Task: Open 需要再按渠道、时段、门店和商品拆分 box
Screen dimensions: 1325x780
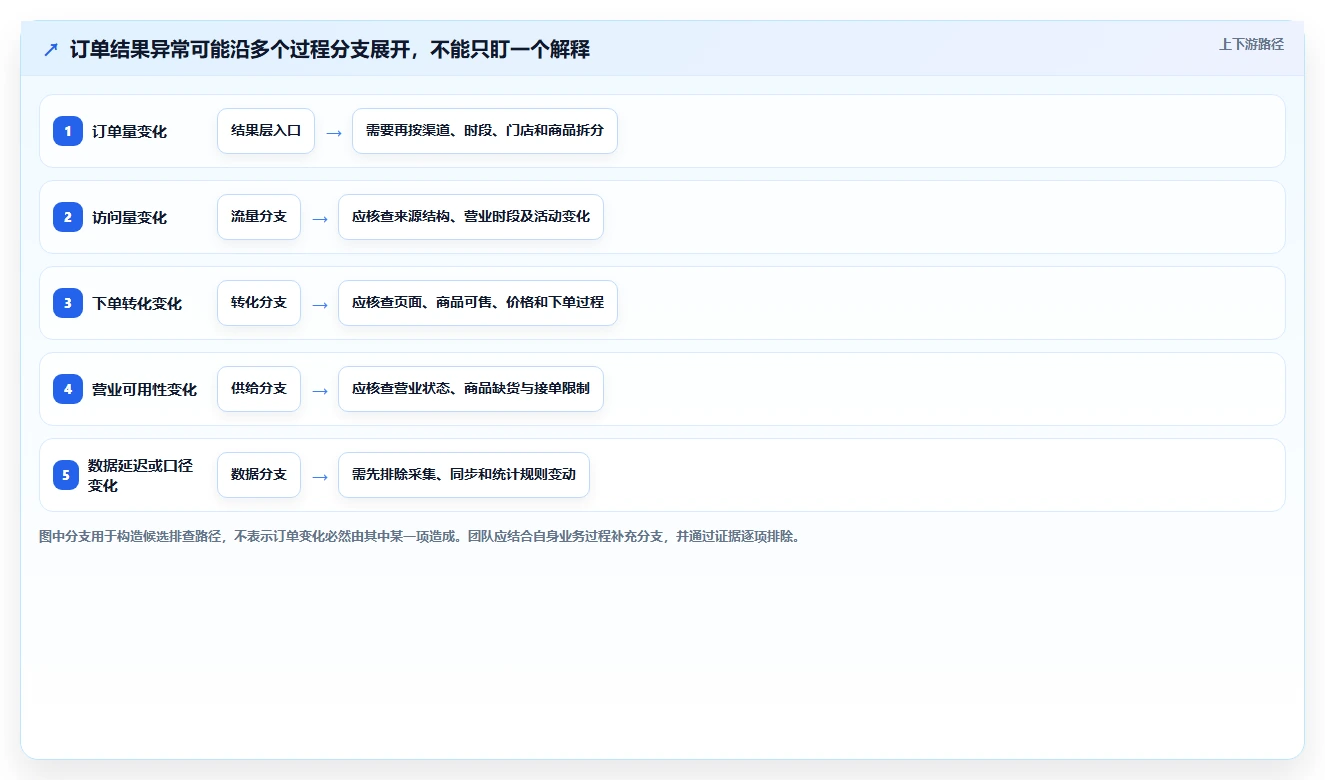Action: point(485,131)
